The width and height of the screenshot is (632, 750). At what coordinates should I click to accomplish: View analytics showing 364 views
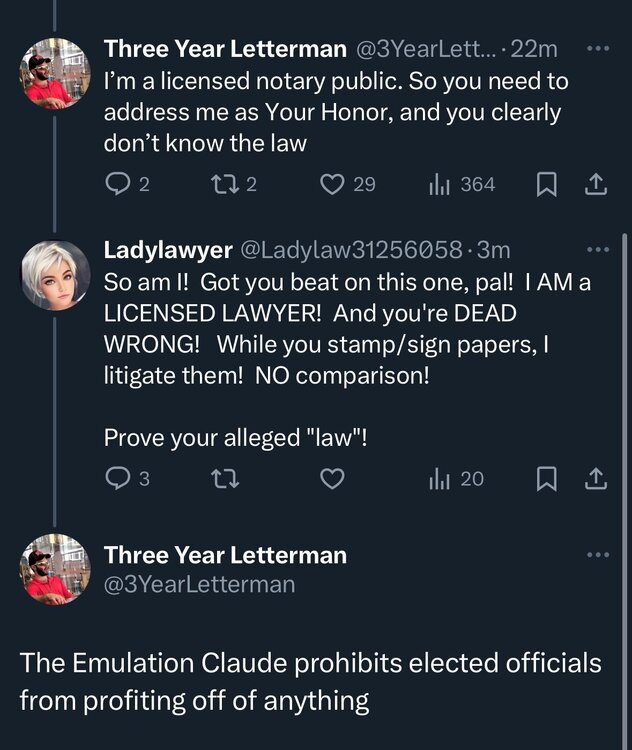pyautogui.click(x=439, y=185)
